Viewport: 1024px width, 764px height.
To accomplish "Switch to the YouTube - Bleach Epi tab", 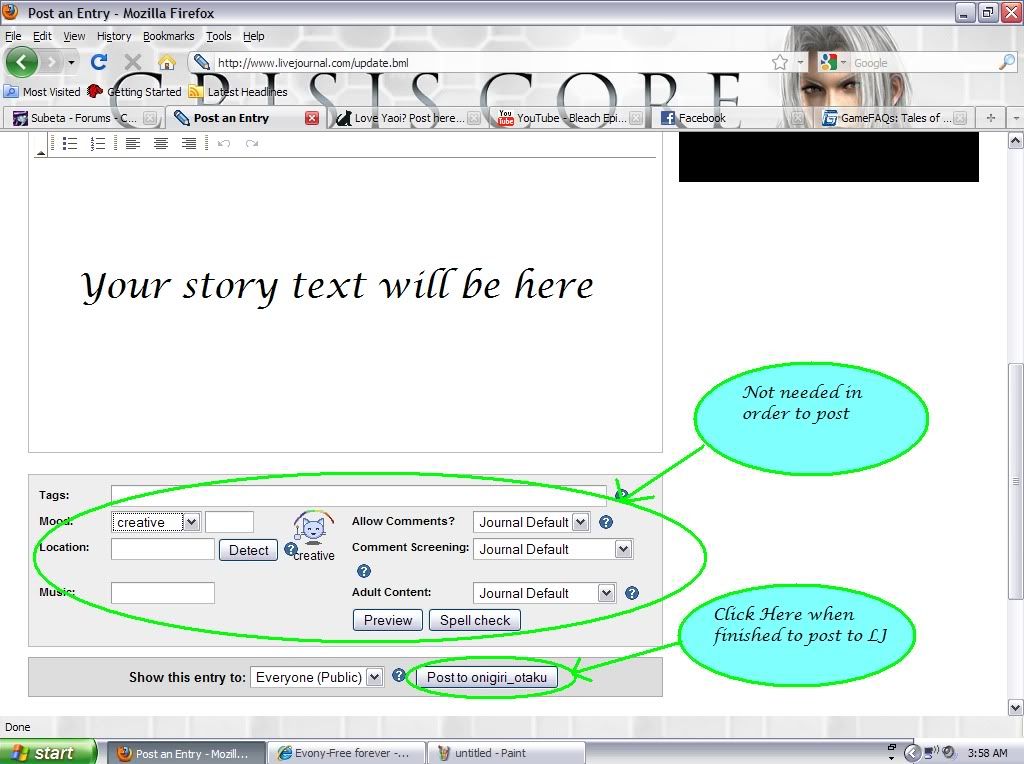I will [569, 118].
